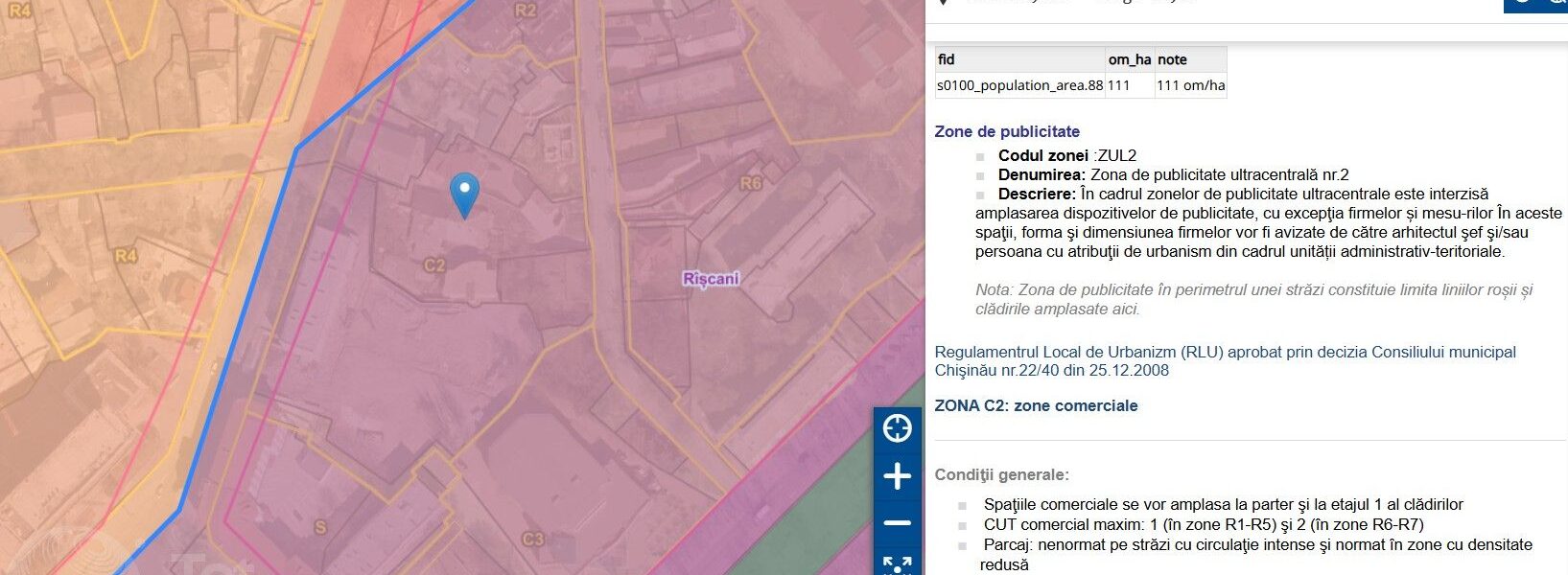Select the Zone de publicitate heading
The height and width of the screenshot is (575, 1568).
click(x=1007, y=131)
